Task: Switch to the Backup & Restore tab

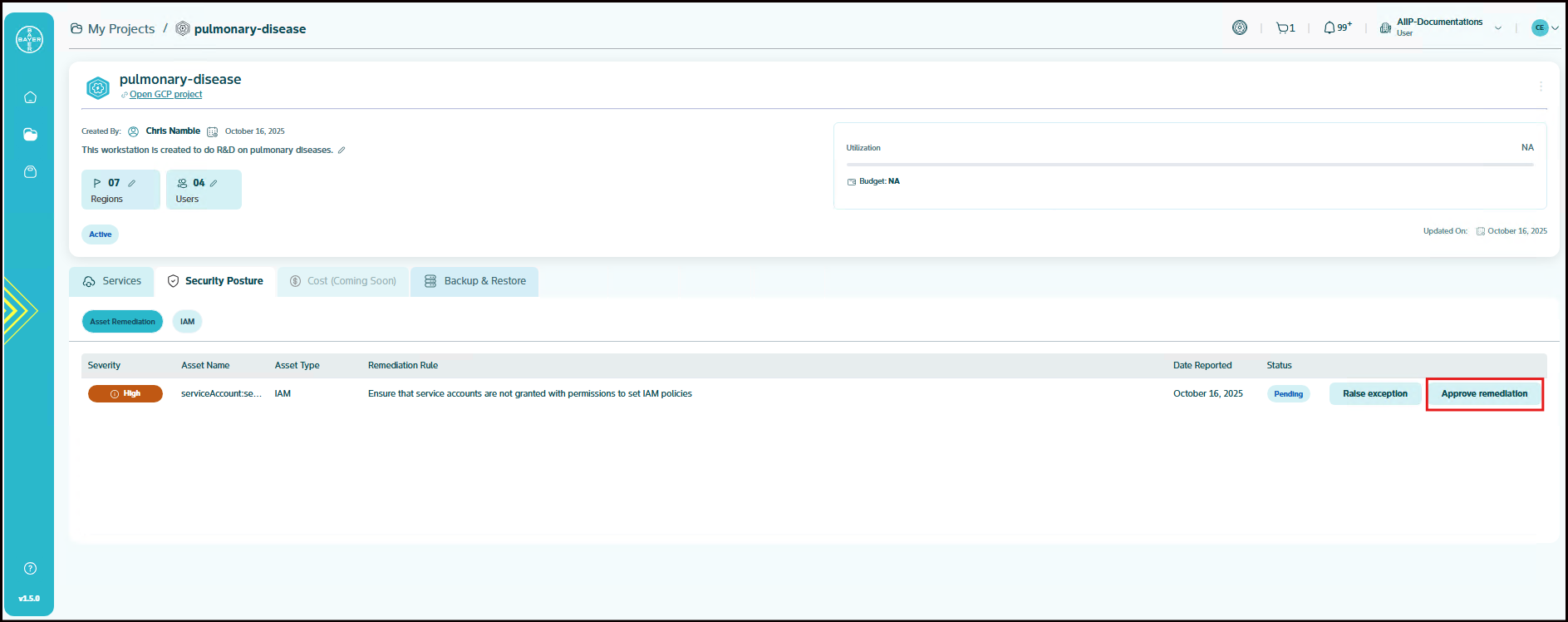Action: 475,281
